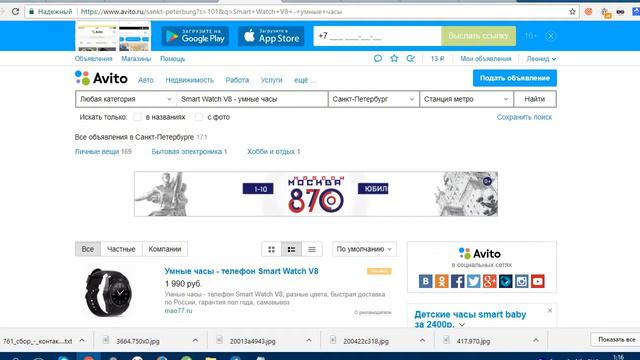The height and width of the screenshot is (360, 640).
Task: Expand options for 3664.750x0.jpg download
Action: (x=195, y=340)
